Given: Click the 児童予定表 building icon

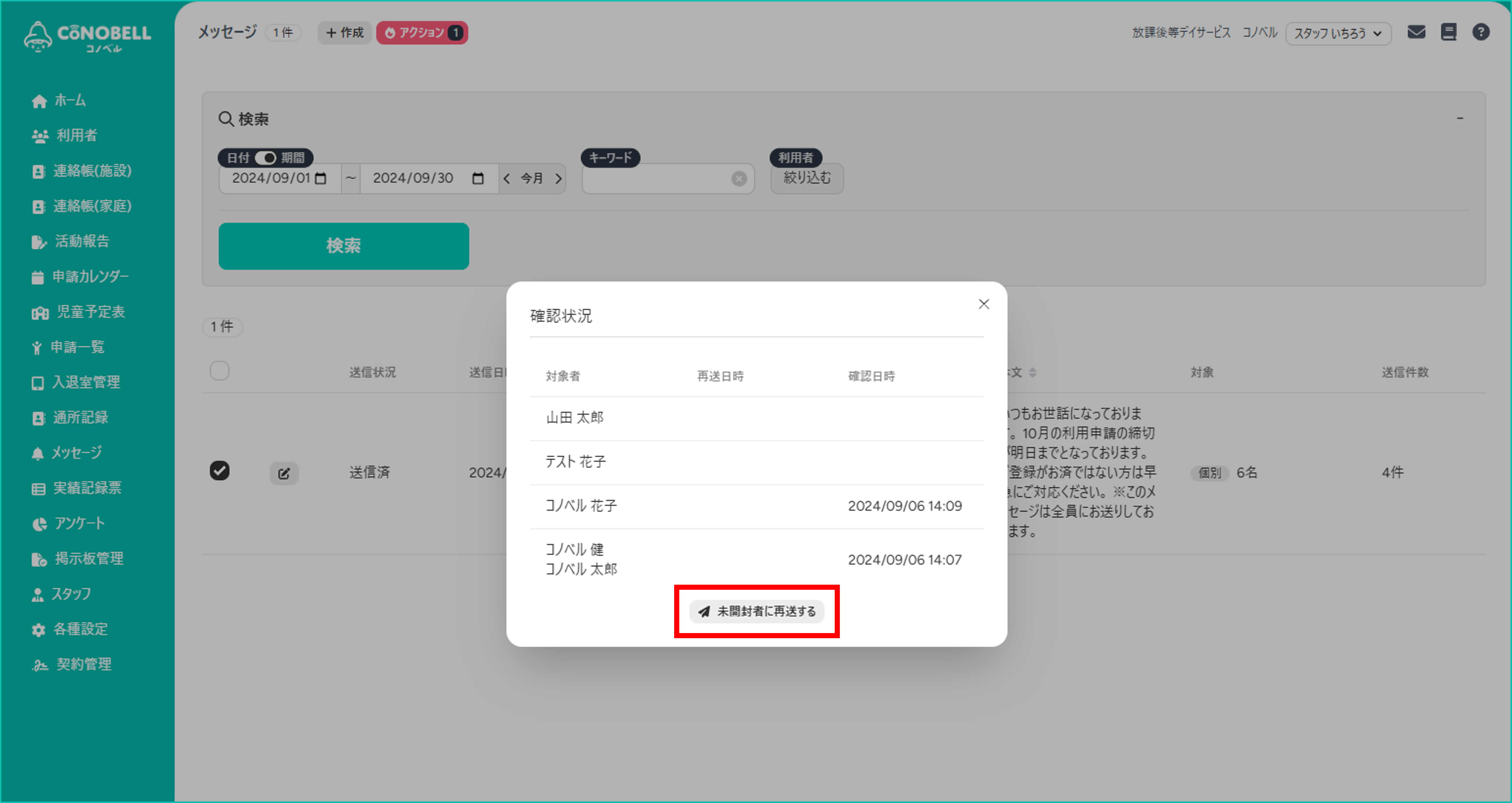Looking at the screenshot, I should point(39,312).
